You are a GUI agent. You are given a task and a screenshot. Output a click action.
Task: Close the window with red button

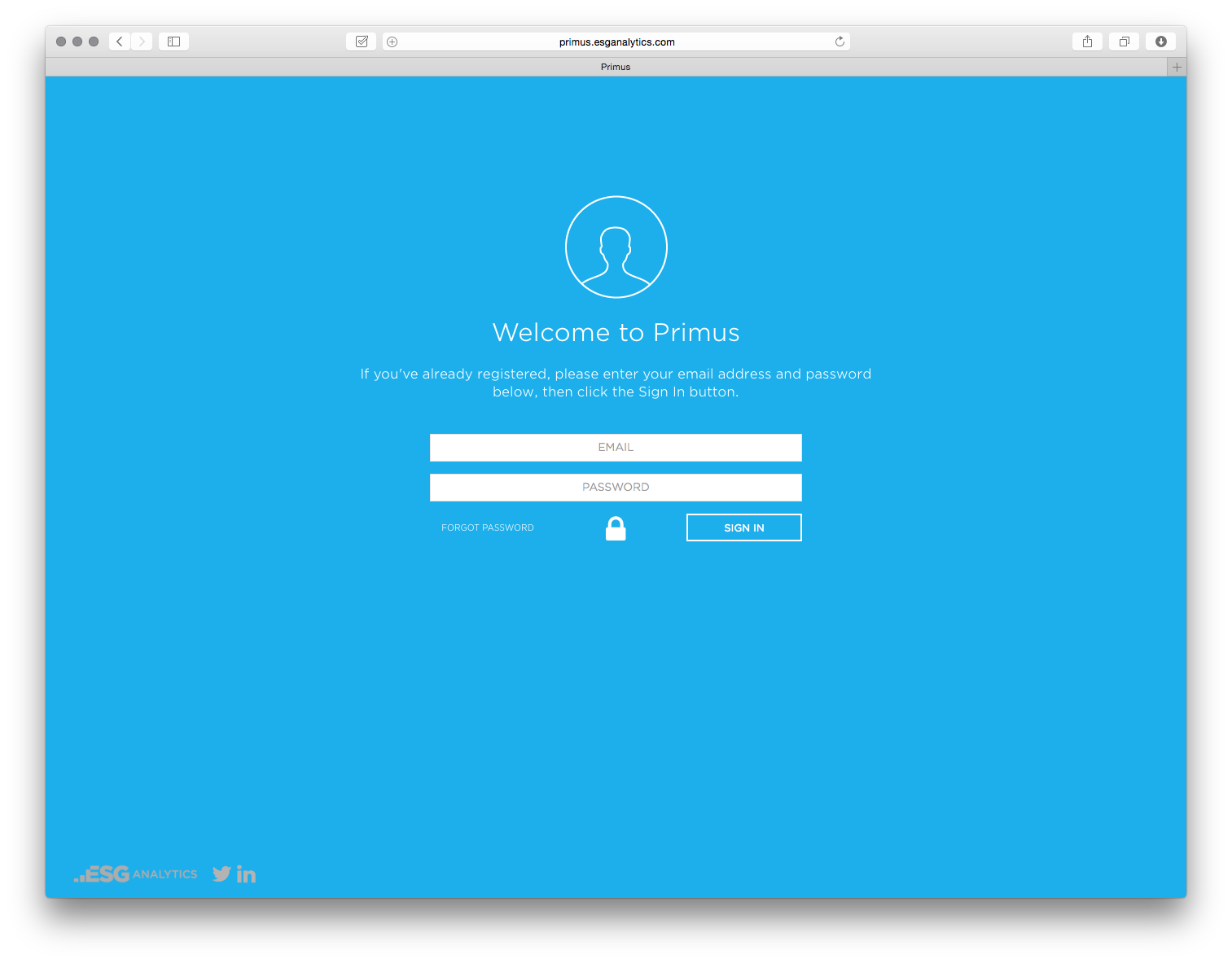[x=61, y=42]
